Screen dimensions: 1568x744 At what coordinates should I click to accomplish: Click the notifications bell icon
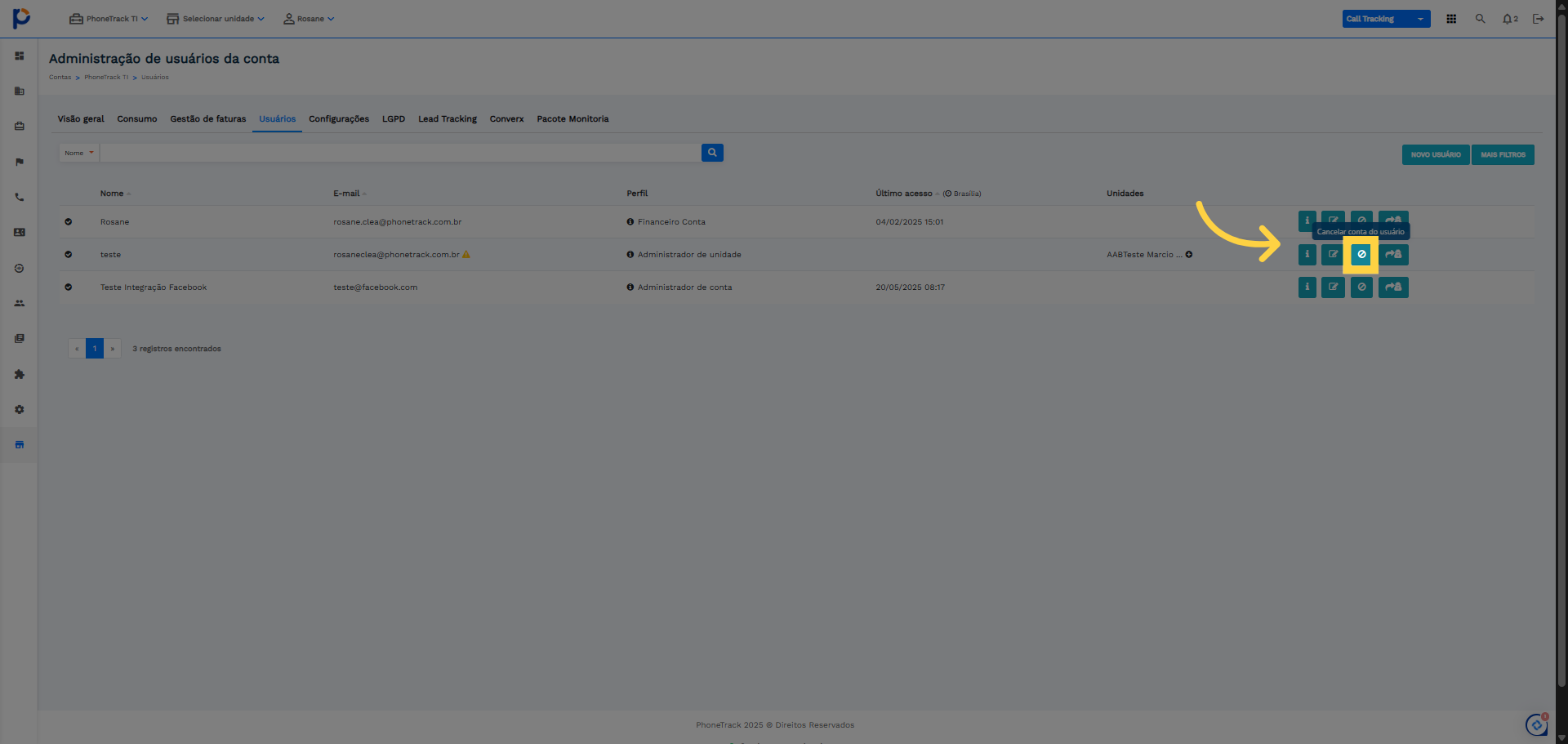pos(1508,19)
